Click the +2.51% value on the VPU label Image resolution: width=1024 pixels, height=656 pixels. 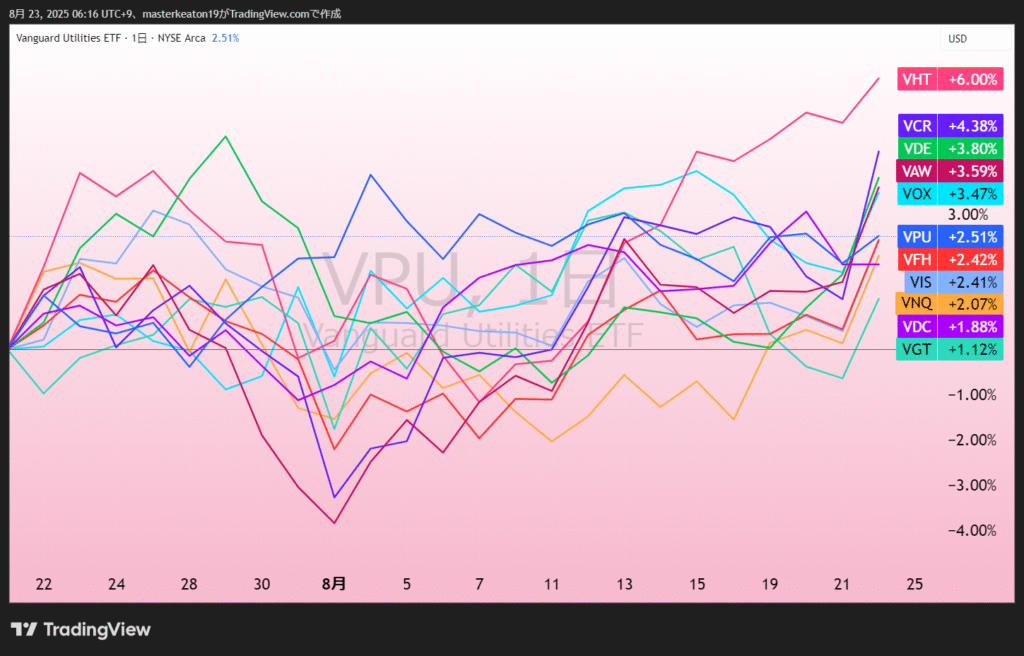tap(971, 237)
